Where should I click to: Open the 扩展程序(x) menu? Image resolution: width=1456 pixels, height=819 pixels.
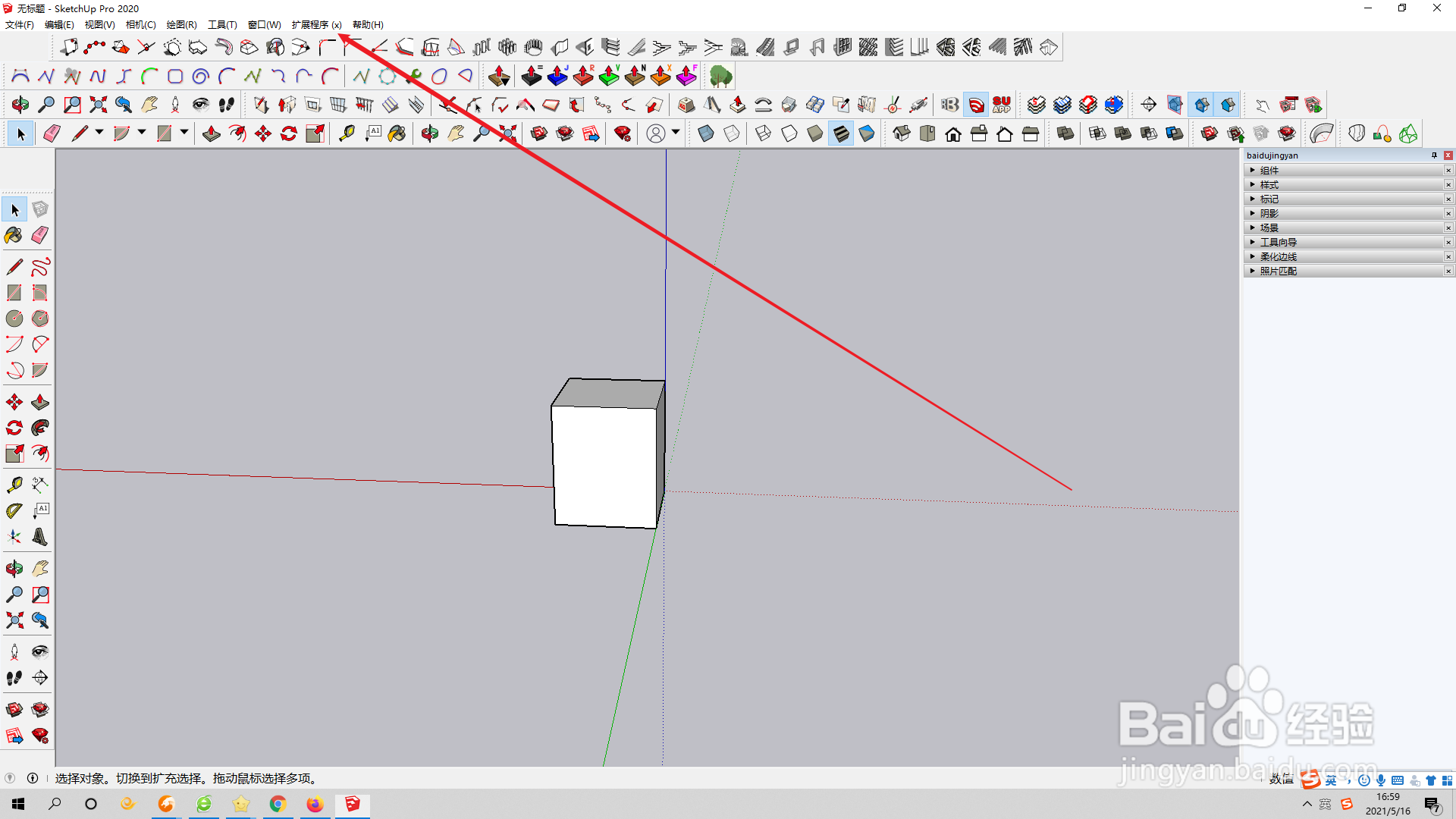pyautogui.click(x=316, y=25)
